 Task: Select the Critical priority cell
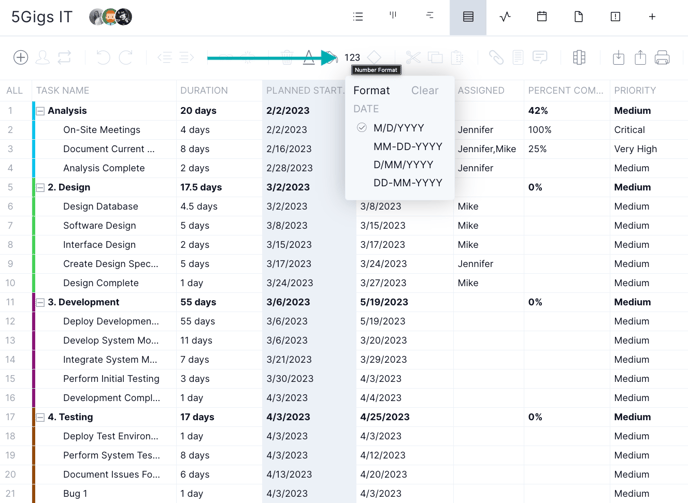click(x=629, y=130)
